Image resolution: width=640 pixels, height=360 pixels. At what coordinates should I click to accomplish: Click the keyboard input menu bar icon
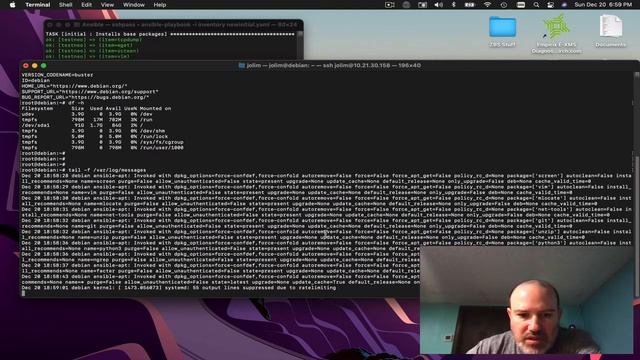click(521, 5)
